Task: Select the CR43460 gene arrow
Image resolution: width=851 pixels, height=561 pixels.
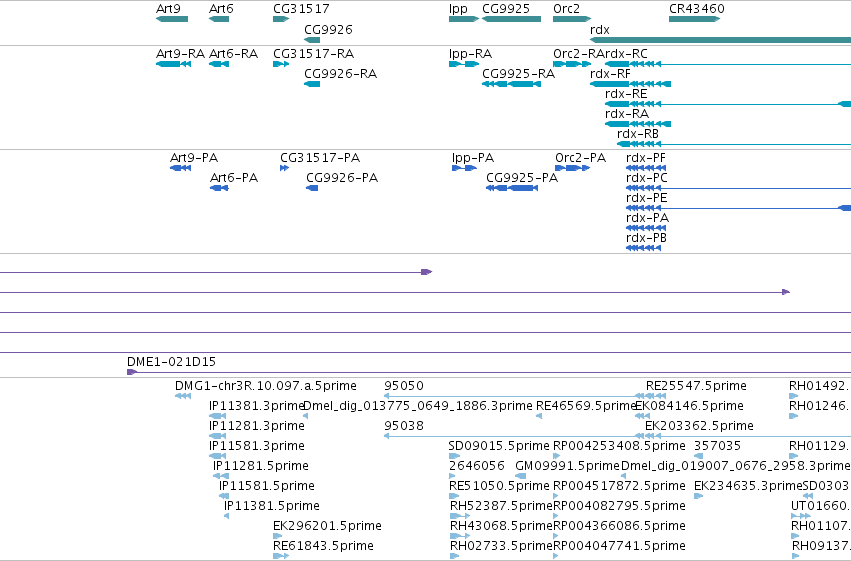Action: click(695, 19)
